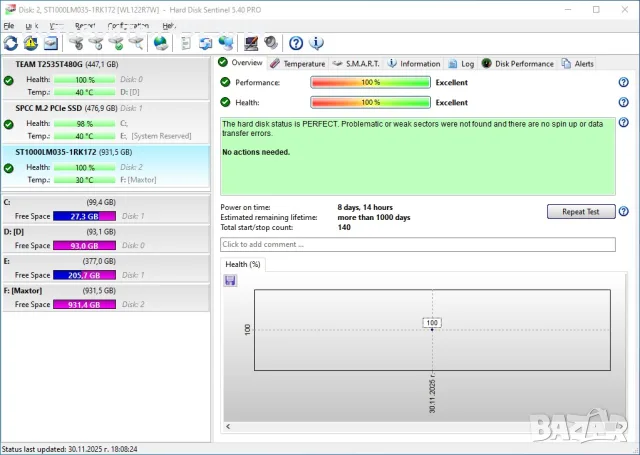
Task: Open the Report menu
Action: [x=85, y=26]
